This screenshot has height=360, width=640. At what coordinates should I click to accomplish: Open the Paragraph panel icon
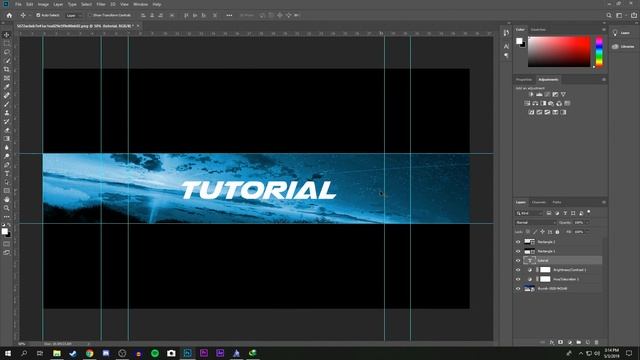tap(506, 56)
